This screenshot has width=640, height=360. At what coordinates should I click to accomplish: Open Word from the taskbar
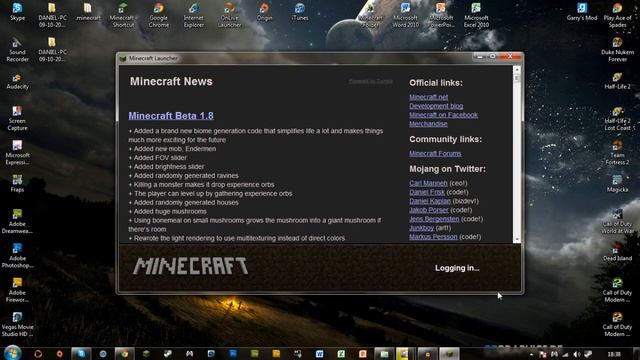pos(320,354)
